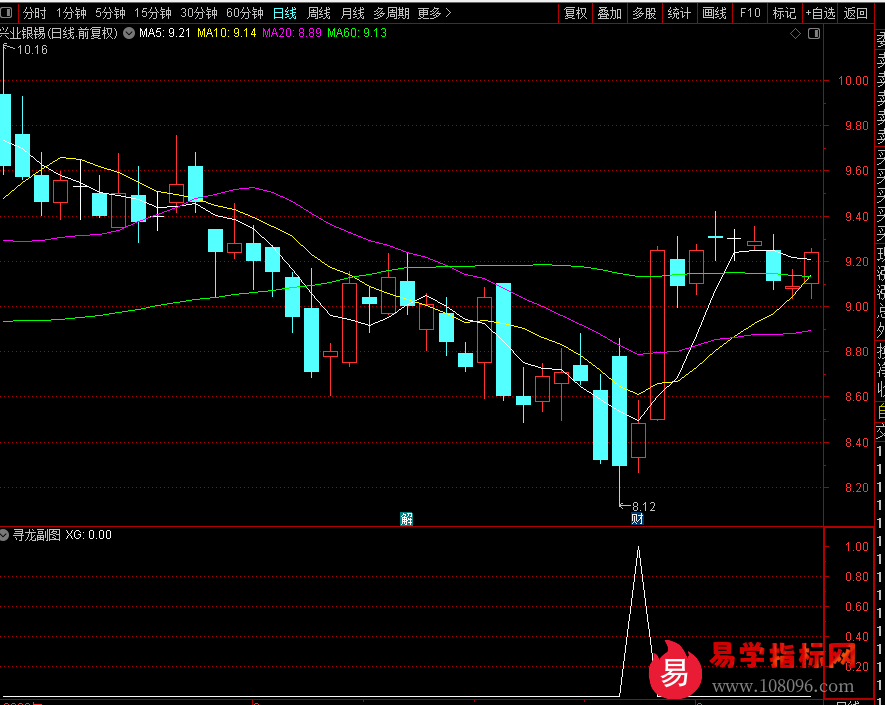885x705 pixels.
Task: Select the 15分钟 period
Action: click(x=152, y=13)
